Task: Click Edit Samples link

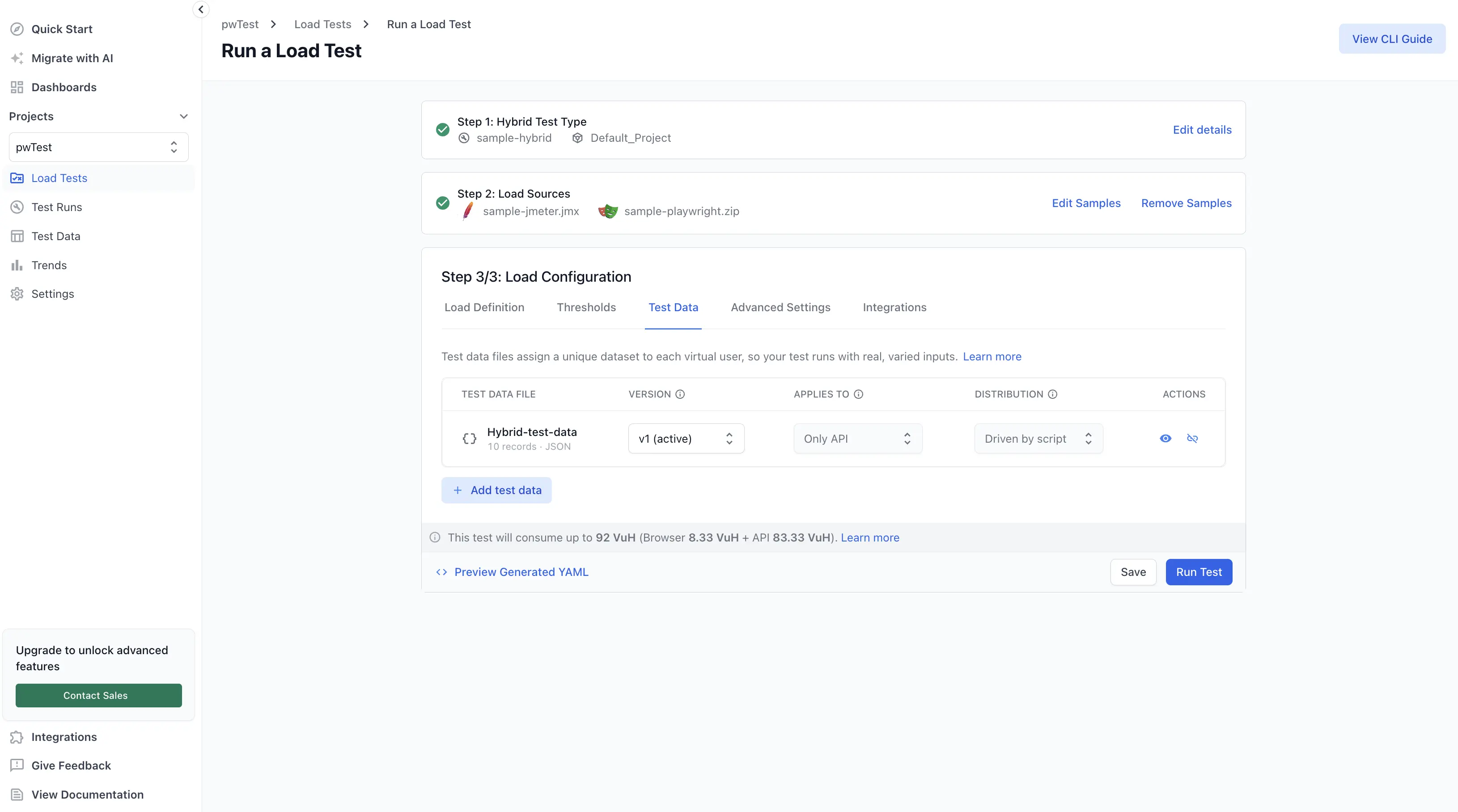Action: click(x=1086, y=203)
